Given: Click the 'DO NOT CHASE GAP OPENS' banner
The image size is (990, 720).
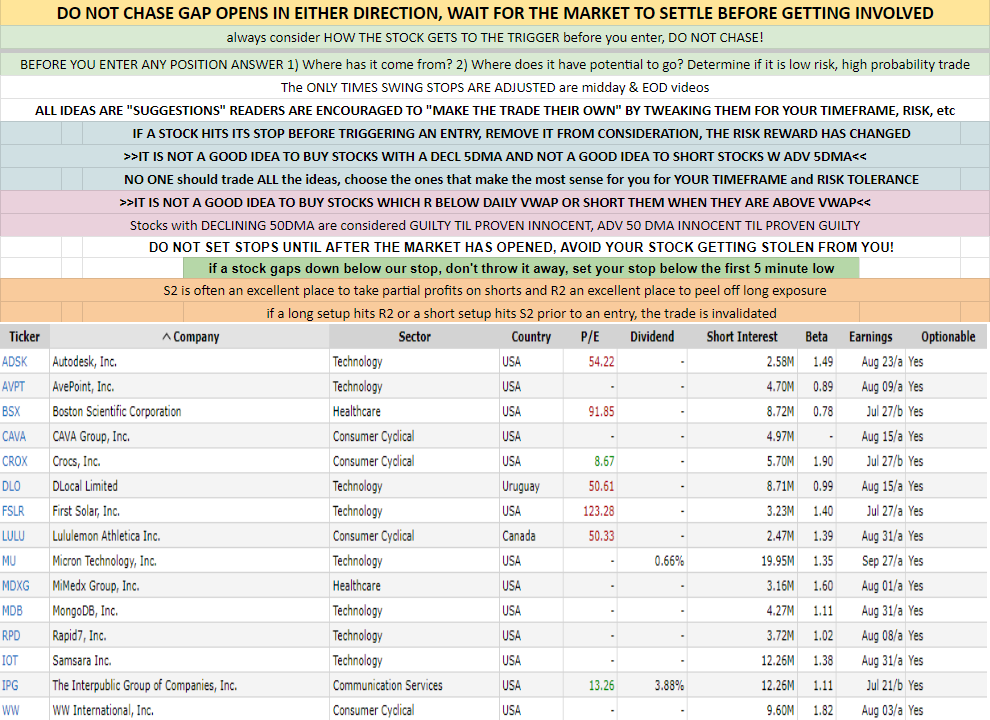Looking at the screenshot, I should click(495, 13).
